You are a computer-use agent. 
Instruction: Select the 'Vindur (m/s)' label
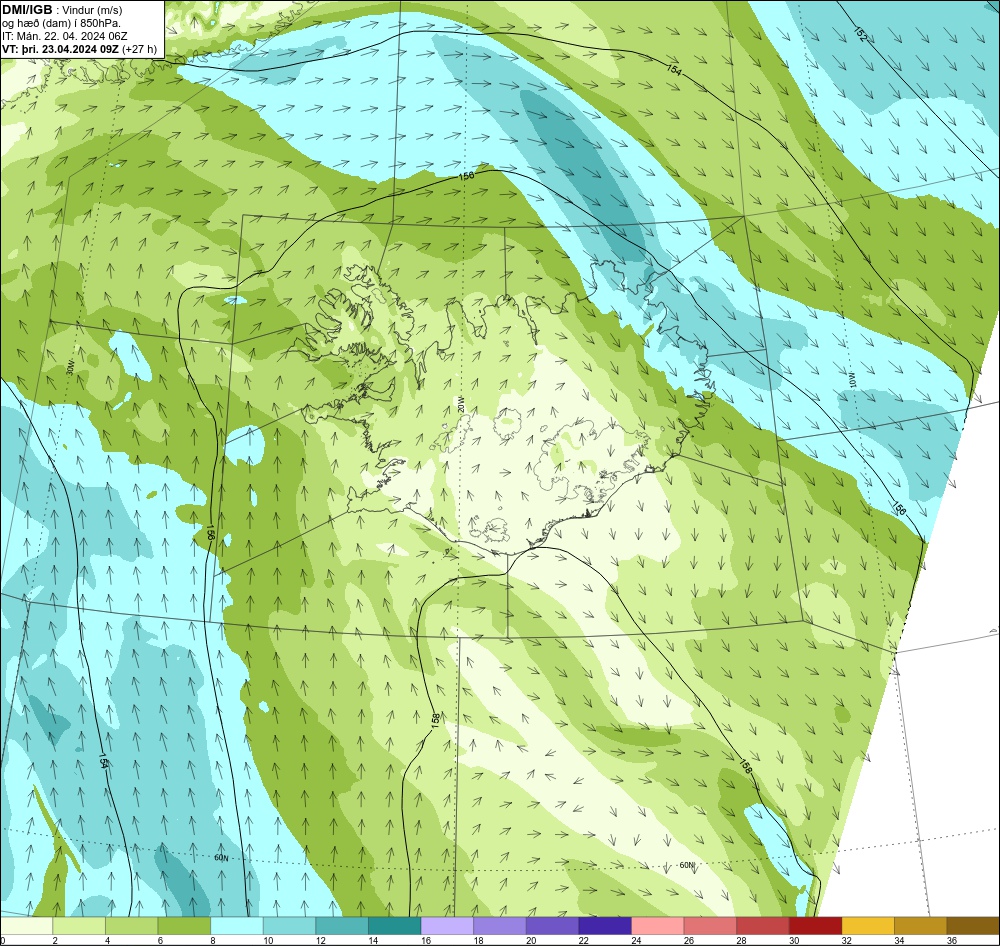point(94,10)
